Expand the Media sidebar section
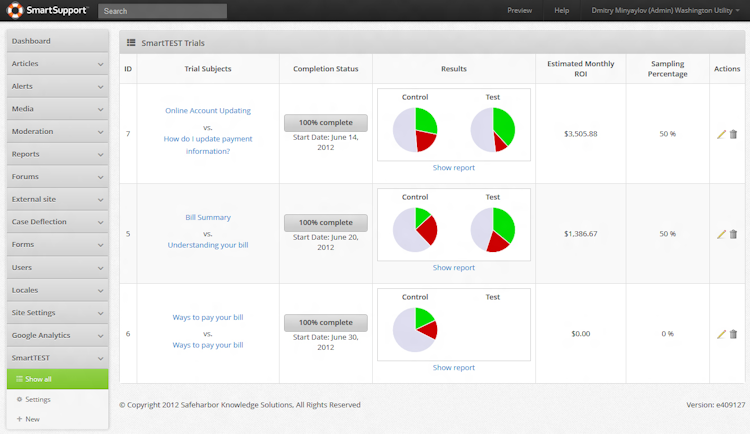Viewport: 750px width, 434px height. click(x=57, y=109)
